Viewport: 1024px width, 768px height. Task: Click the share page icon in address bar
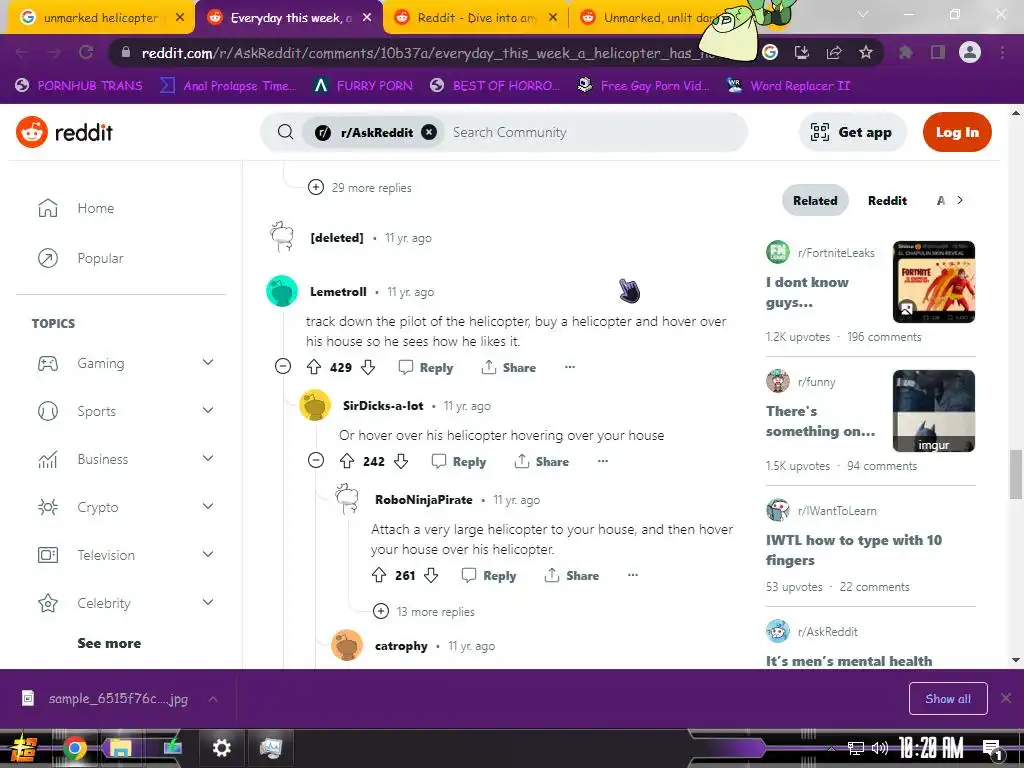(834, 52)
